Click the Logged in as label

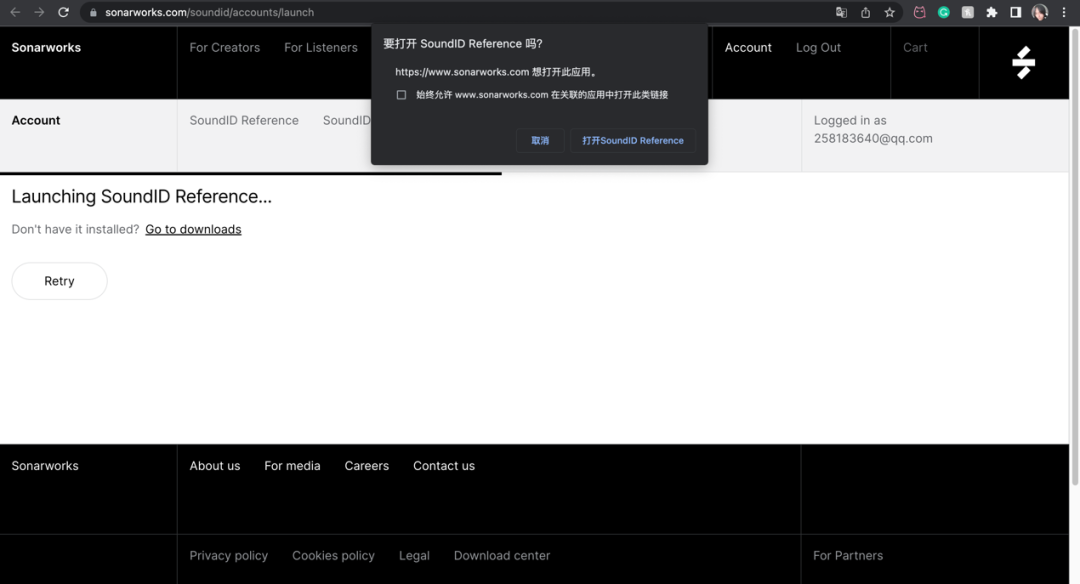[850, 121]
